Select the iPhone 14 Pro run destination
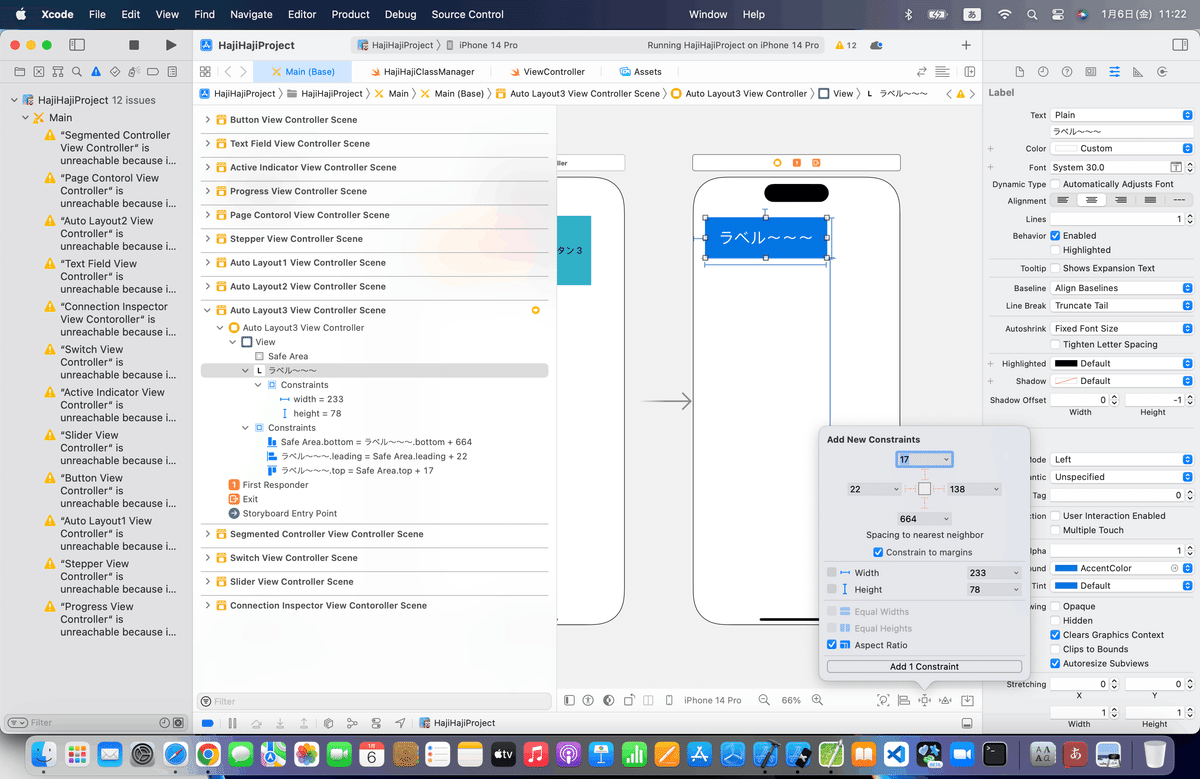 (x=481, y=45)
